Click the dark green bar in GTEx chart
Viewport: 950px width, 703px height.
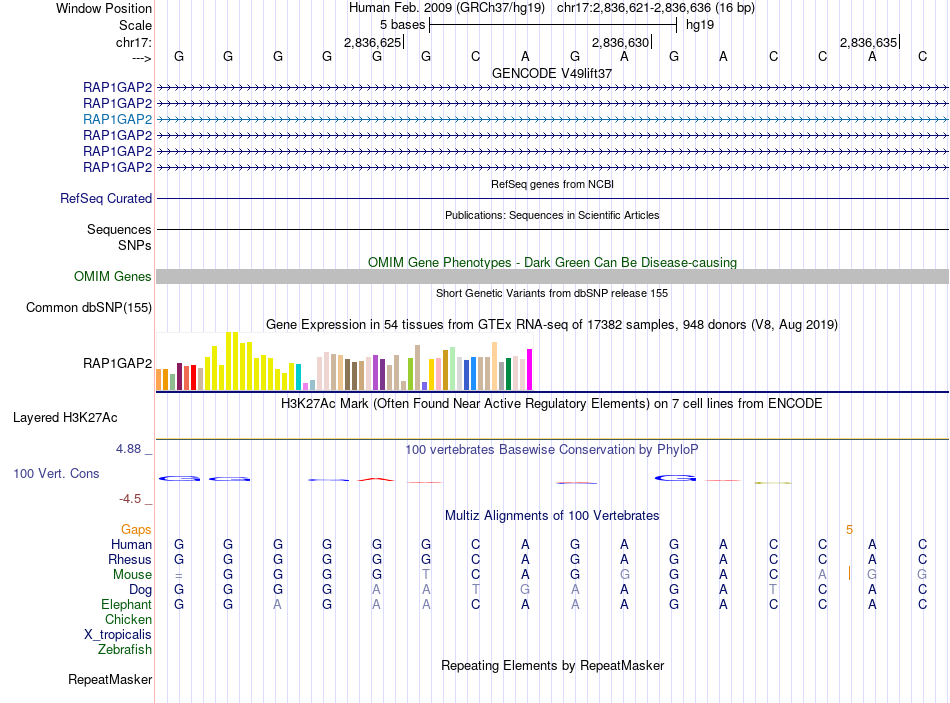[x=508, y=374]
